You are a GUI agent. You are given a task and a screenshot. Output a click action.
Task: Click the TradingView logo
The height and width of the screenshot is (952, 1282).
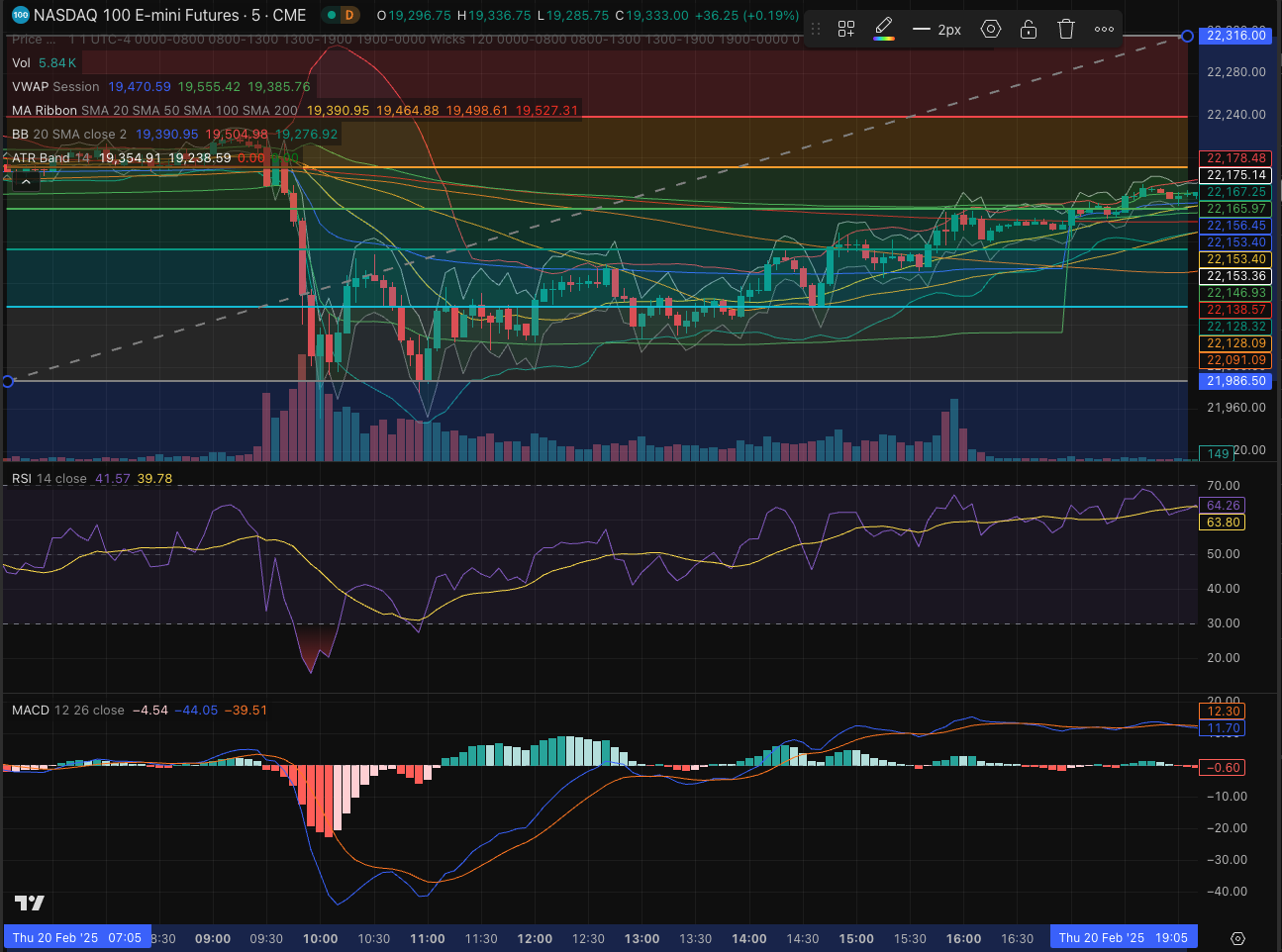click(30, 903)
